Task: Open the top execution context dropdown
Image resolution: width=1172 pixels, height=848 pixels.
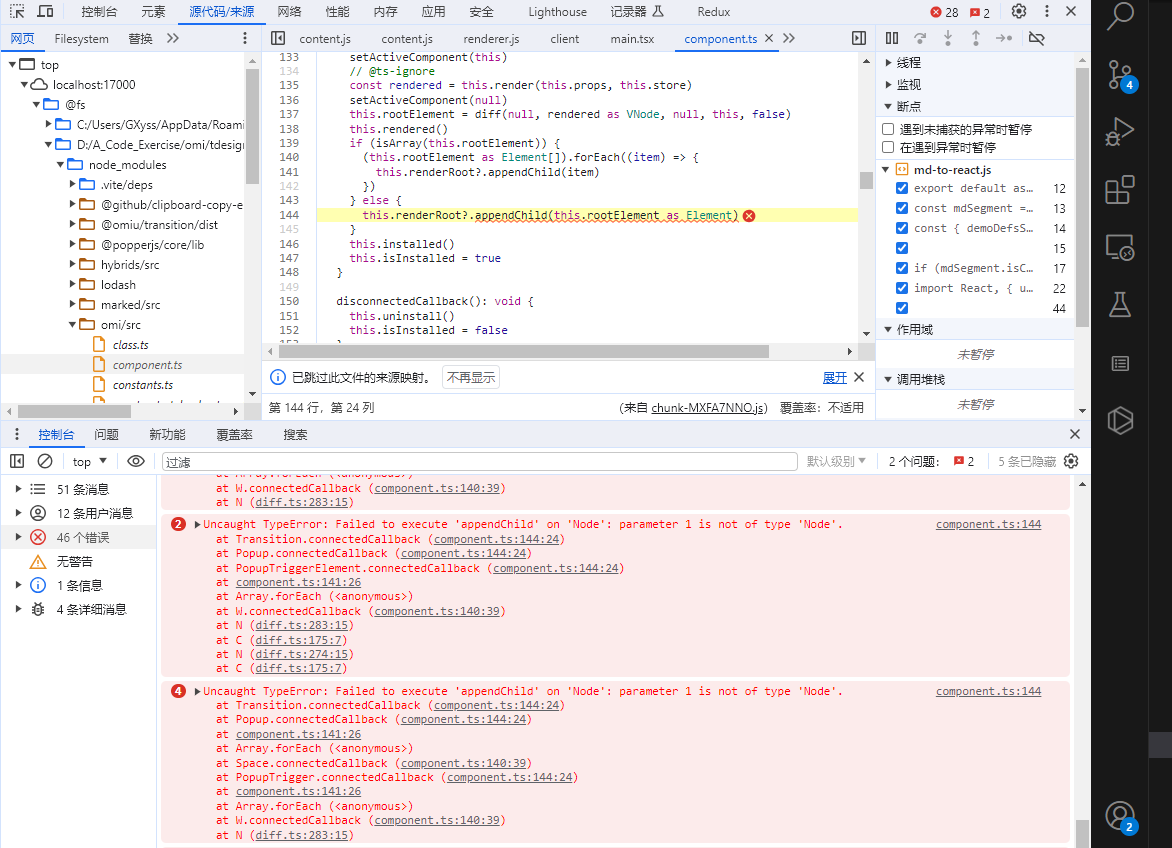Action: pos(90,462)
